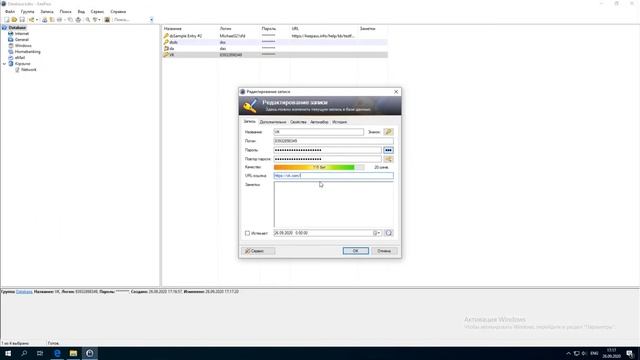The width and height of the screenshot is (640, 360).
Task: Switch to the История tab
Action: coord(339,122)
